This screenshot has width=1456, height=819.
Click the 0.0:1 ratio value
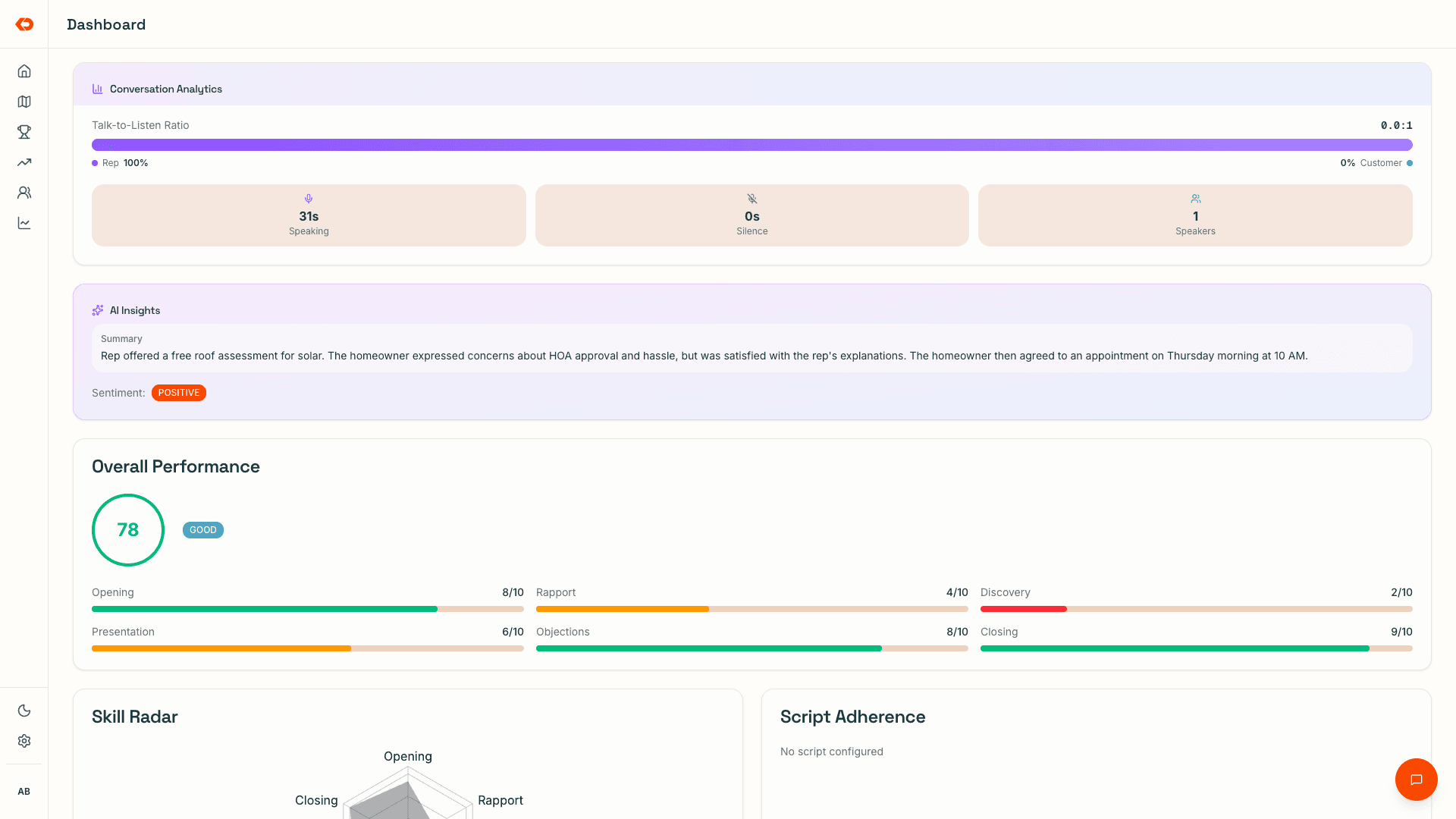(1397, 125)
